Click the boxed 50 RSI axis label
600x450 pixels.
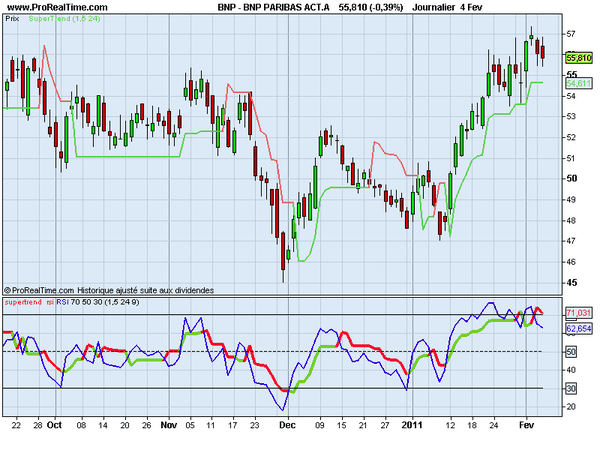click(x=571, y=352)
